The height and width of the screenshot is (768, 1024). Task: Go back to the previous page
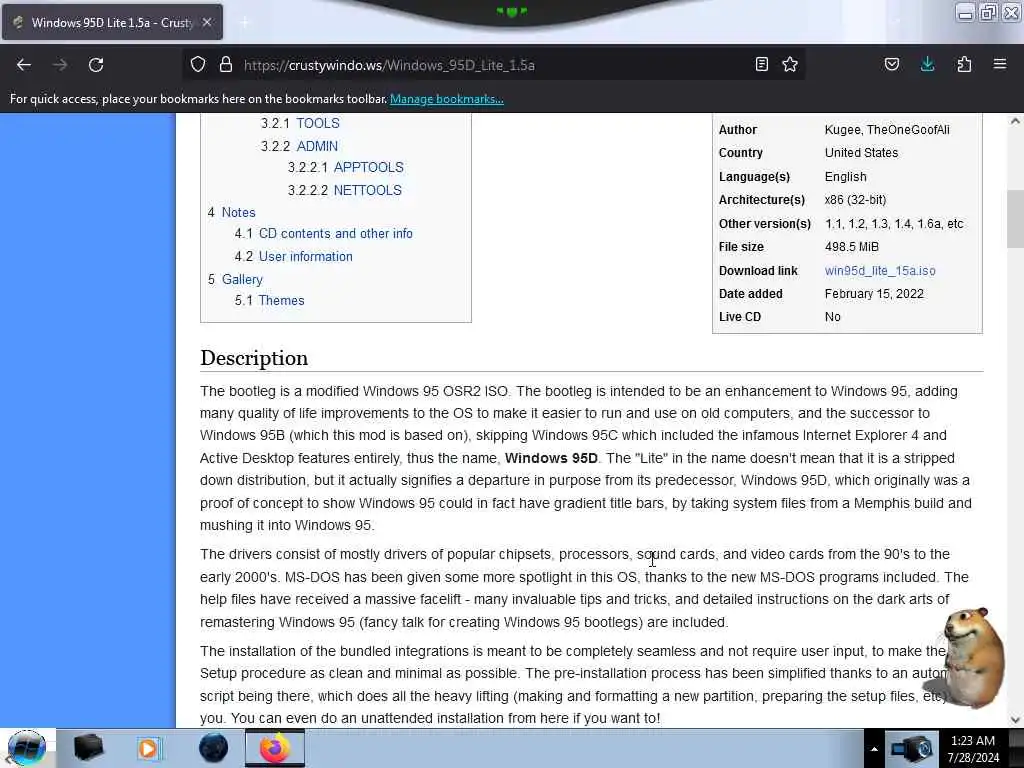point(24,65)
